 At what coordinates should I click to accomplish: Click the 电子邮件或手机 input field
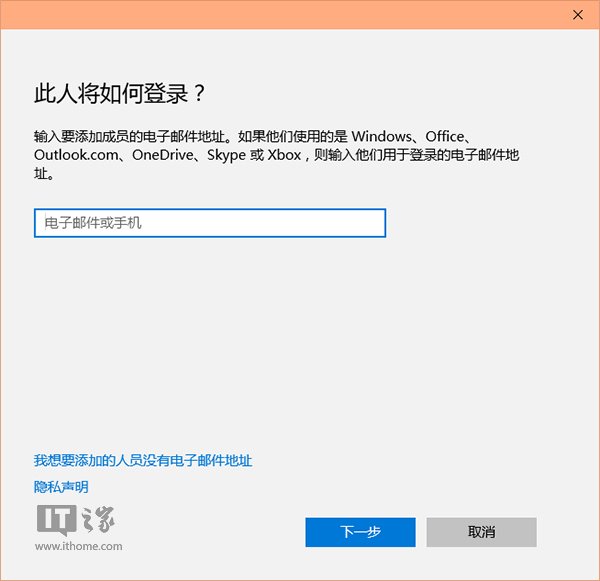pos(210,223)
